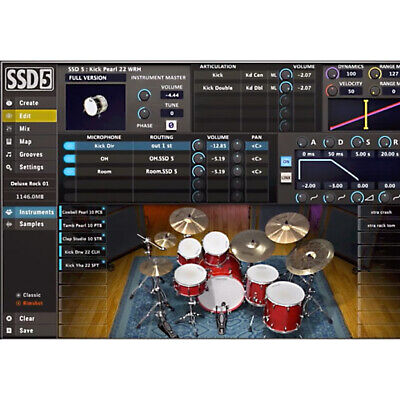Click the Dynamics value 100 field
Viewport: 400px width, 400px height.
point(351,74)
